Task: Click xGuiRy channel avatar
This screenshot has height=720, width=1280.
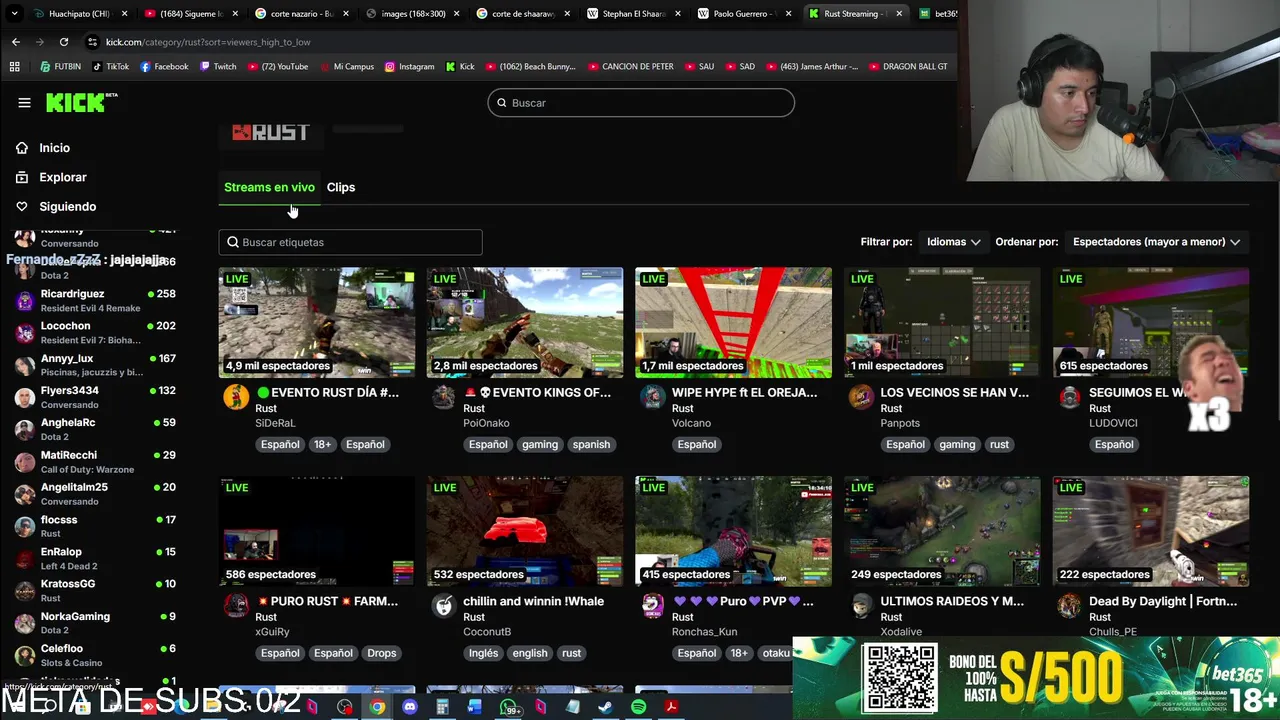Action: (x=236, y=606)
